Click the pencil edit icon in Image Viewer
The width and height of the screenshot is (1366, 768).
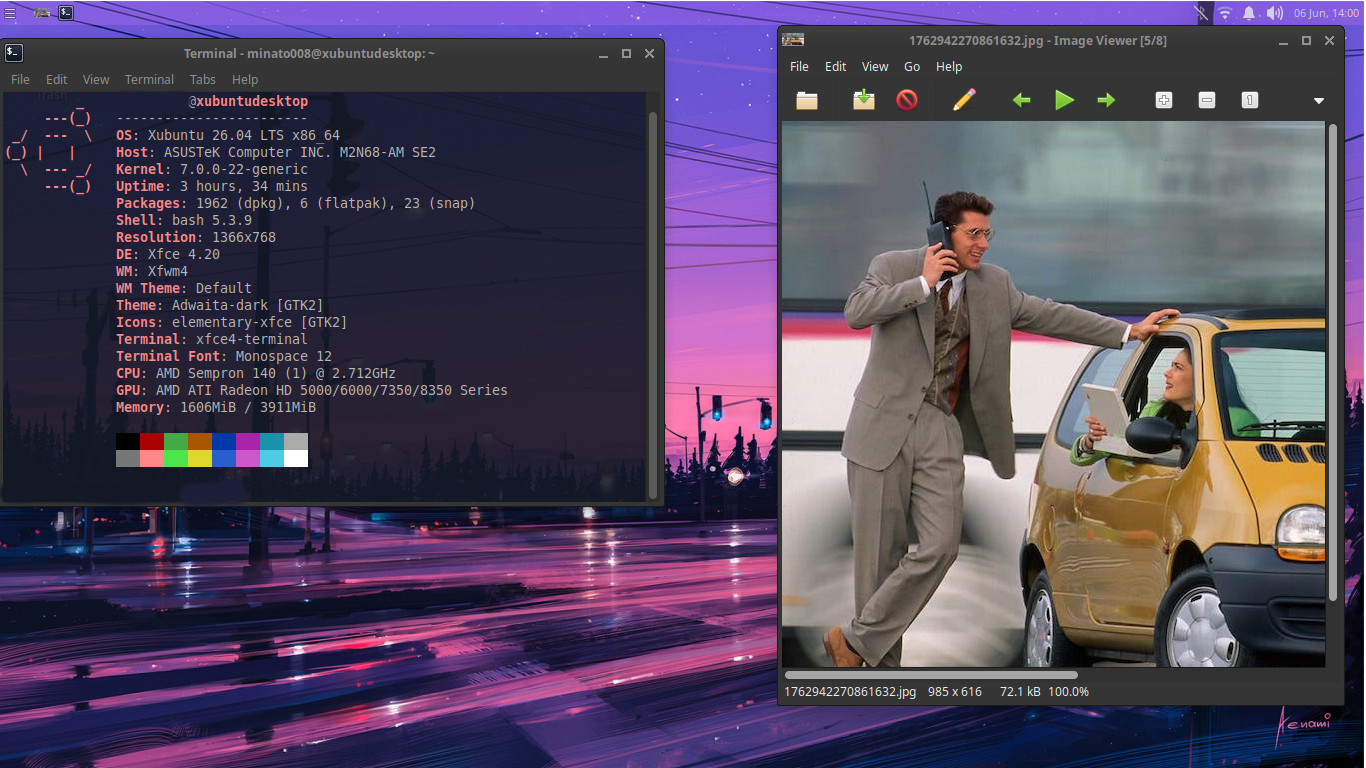coord(964,100)
